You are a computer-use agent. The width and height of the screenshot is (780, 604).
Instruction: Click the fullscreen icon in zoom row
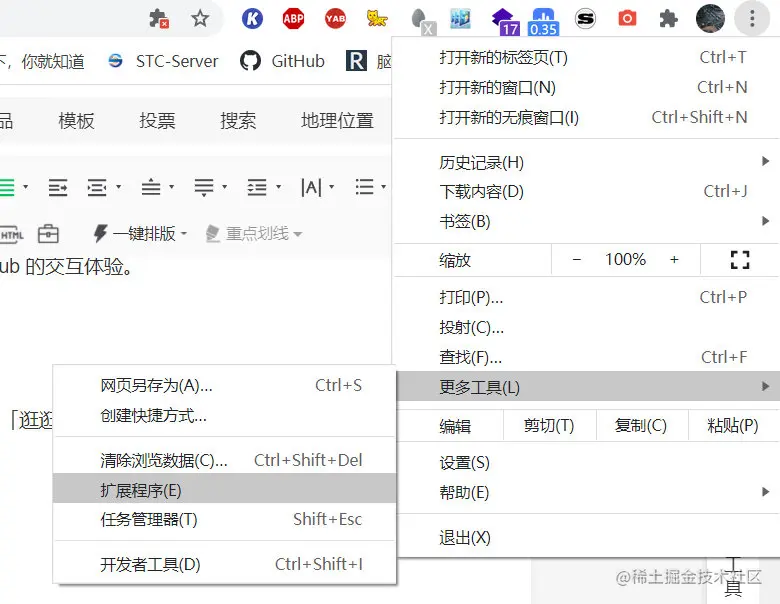(740, 260)
